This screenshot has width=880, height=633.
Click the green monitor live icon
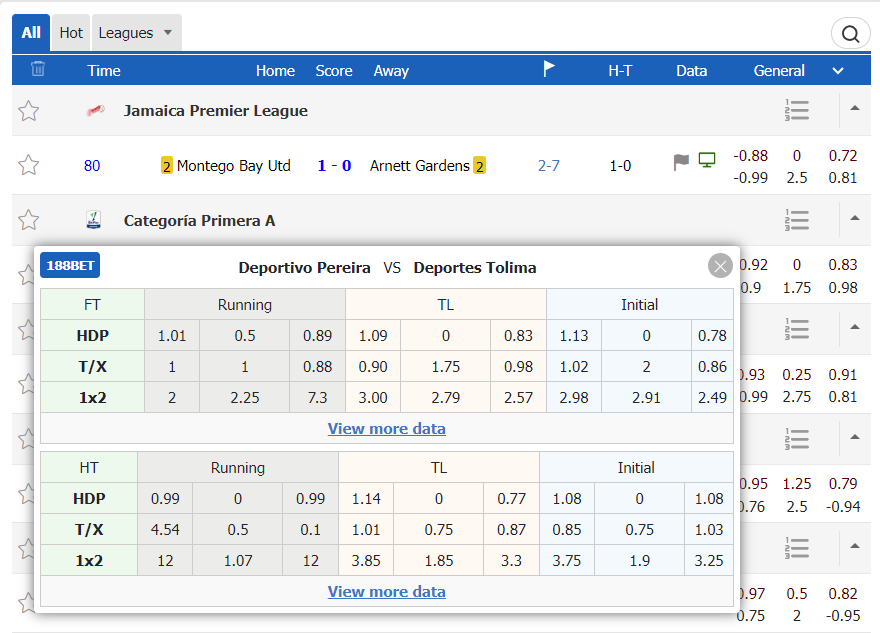pos(707,161)
